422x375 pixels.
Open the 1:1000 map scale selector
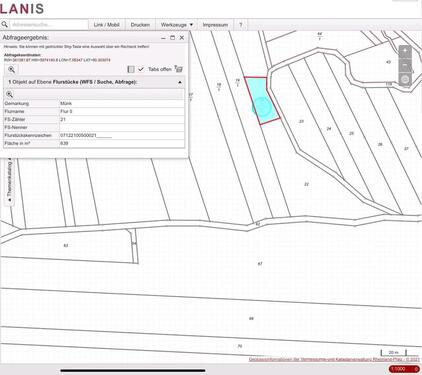pyautogui.click(x=404, y=369)
